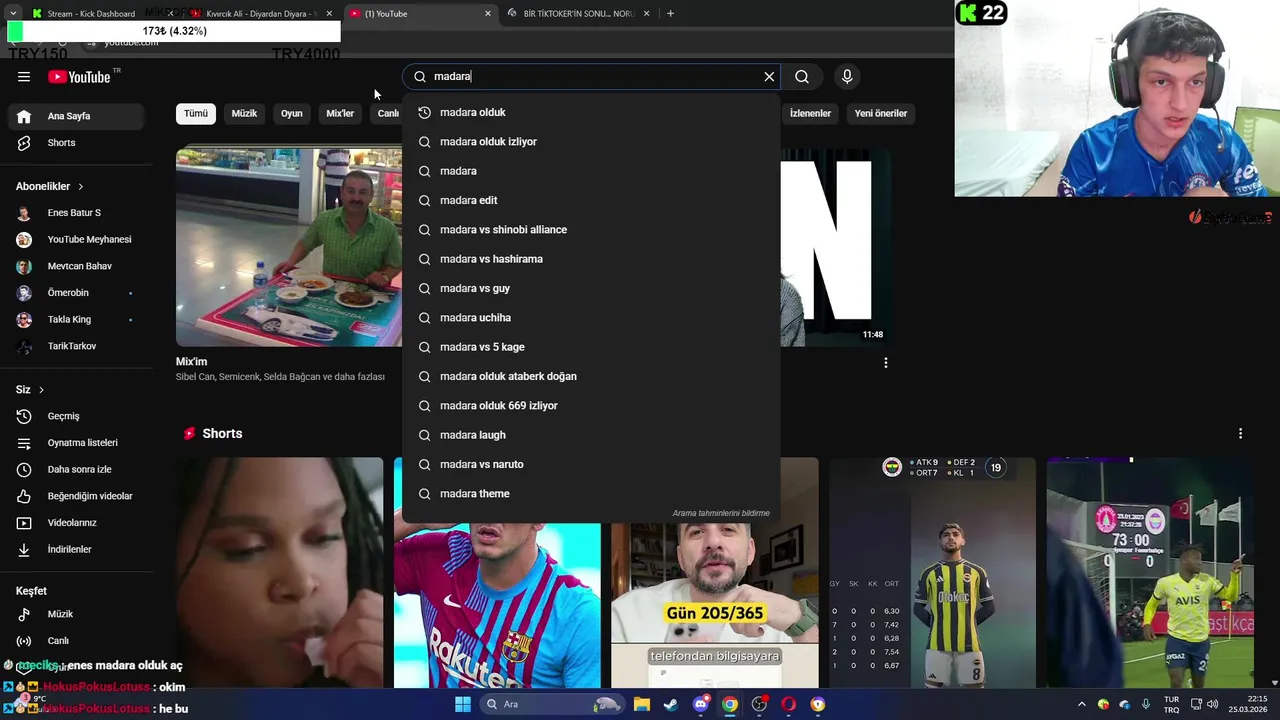Expand the Abonelikler section chevron
This screenshot has width=1280, height=720.
81,187
